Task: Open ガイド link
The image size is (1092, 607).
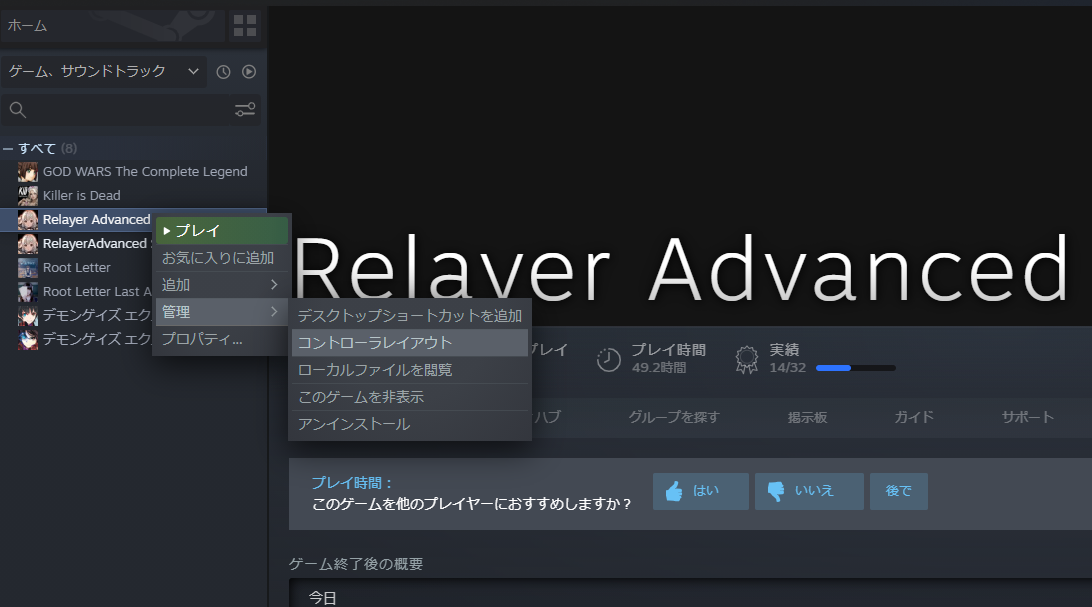Action: tap(914, 417)
